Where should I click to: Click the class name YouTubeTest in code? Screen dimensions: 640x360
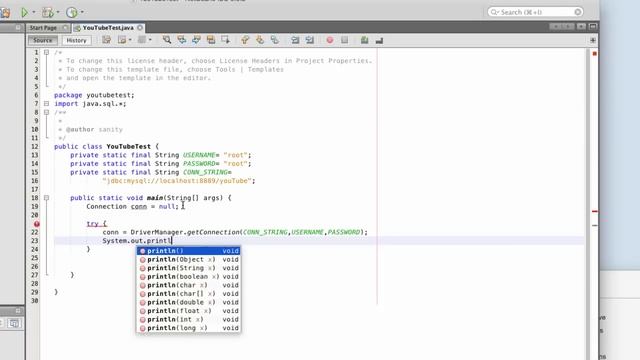[x=129, y=146]
